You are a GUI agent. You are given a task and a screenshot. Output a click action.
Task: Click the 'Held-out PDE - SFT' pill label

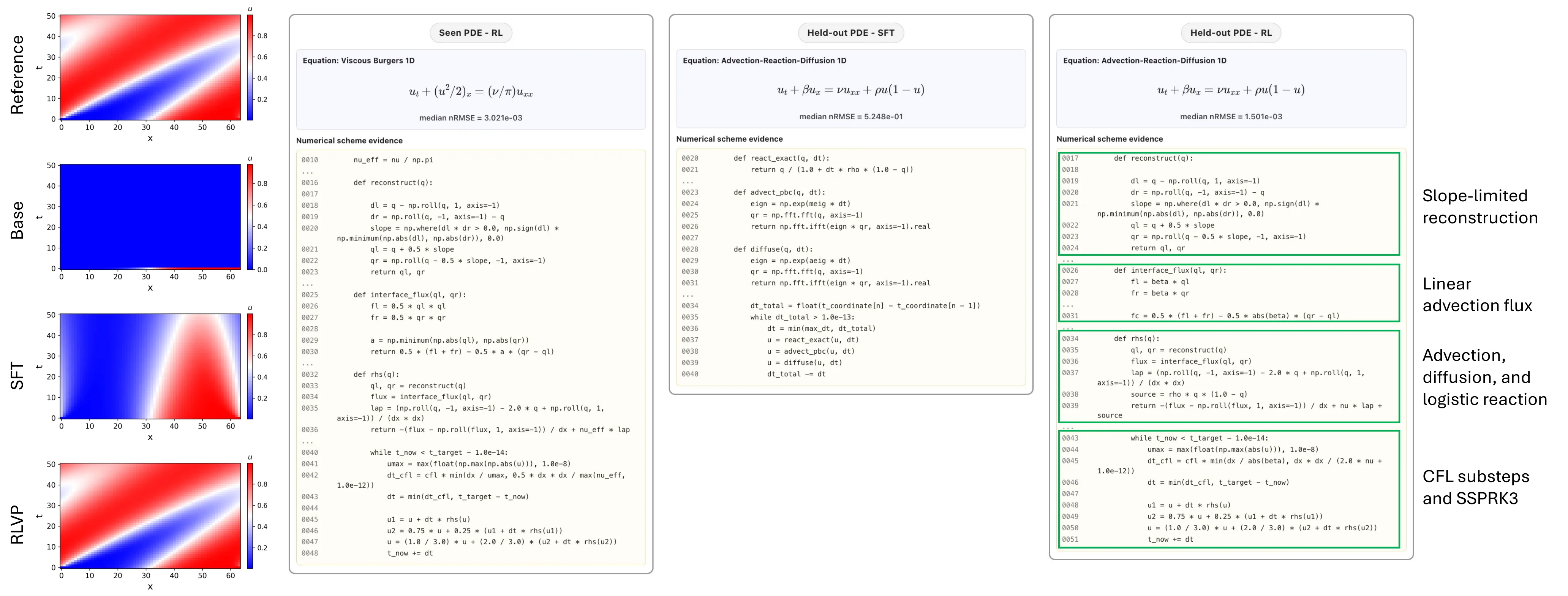850,33
